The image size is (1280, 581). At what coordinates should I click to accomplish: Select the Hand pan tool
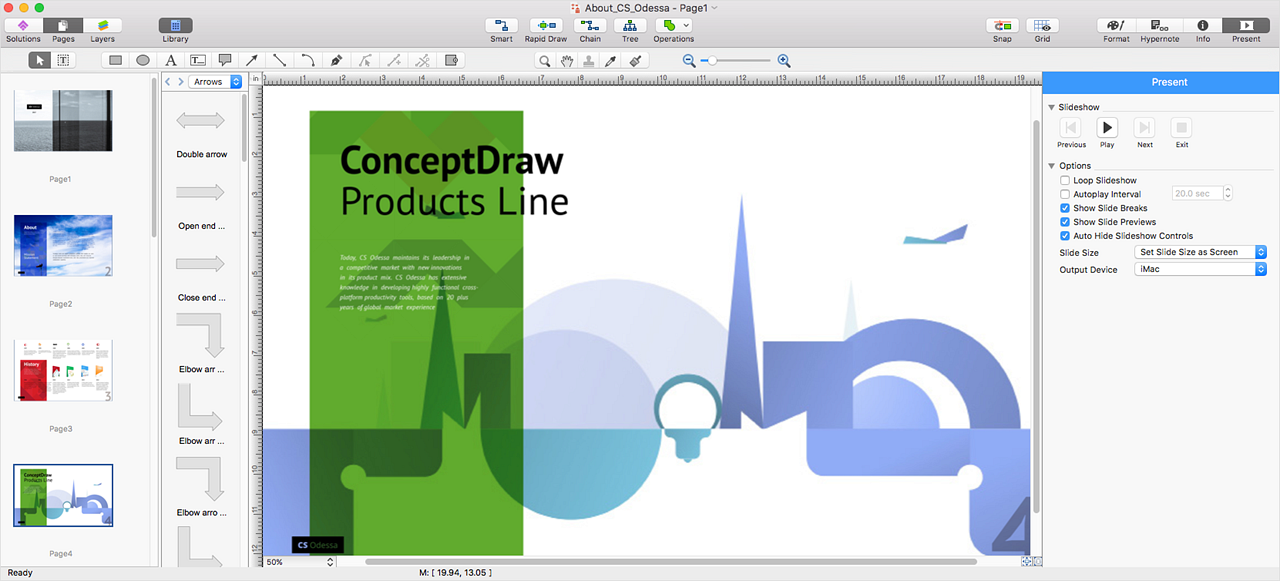click(567, 60)
